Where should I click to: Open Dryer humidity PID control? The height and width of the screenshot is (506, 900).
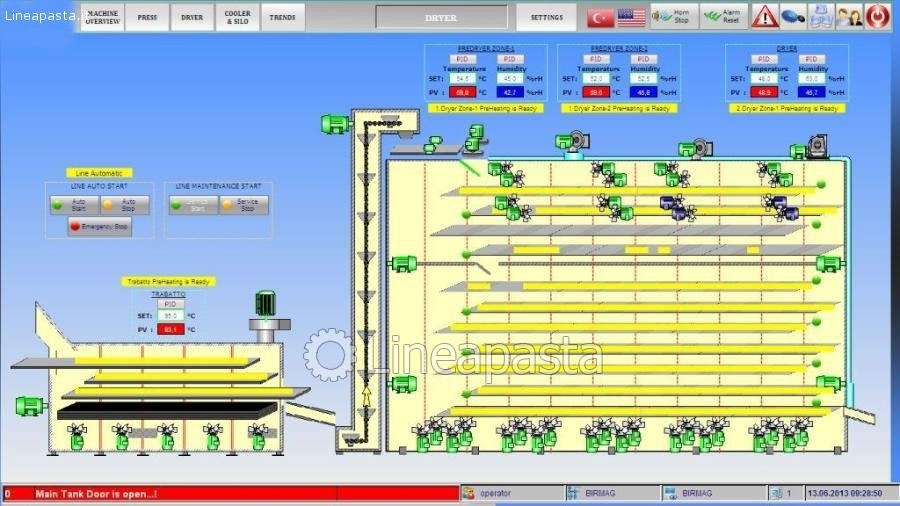coord(812,59)
